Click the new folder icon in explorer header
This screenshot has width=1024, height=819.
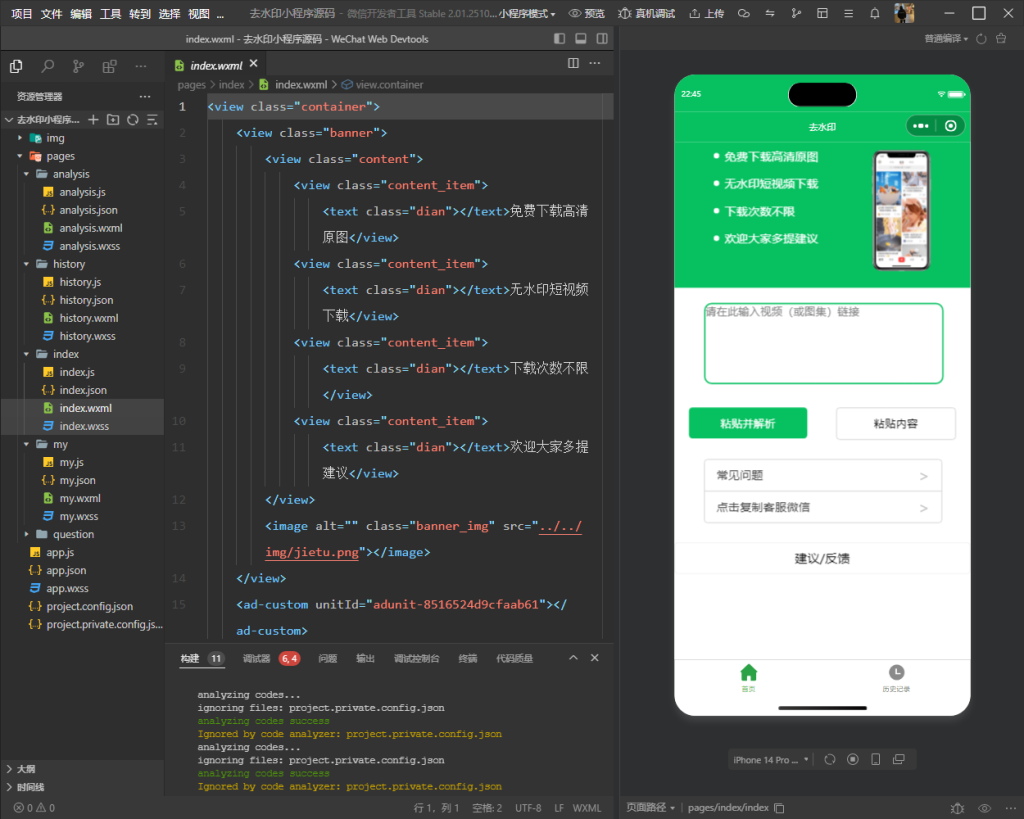click(x=113, y=120)
